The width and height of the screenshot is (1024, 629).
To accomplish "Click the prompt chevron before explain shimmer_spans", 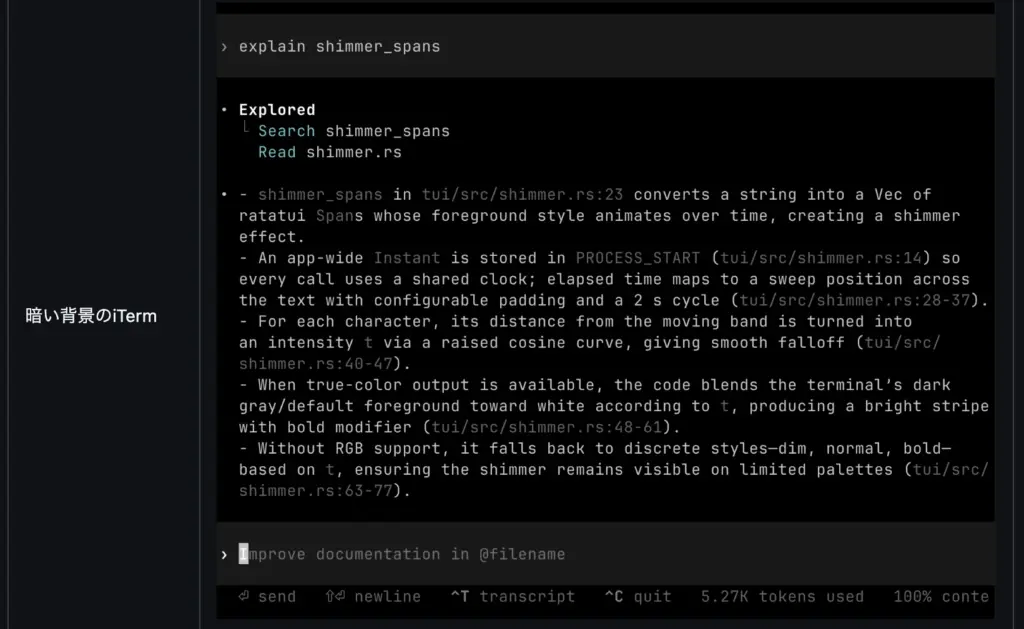I will click(x=225, y=47).
